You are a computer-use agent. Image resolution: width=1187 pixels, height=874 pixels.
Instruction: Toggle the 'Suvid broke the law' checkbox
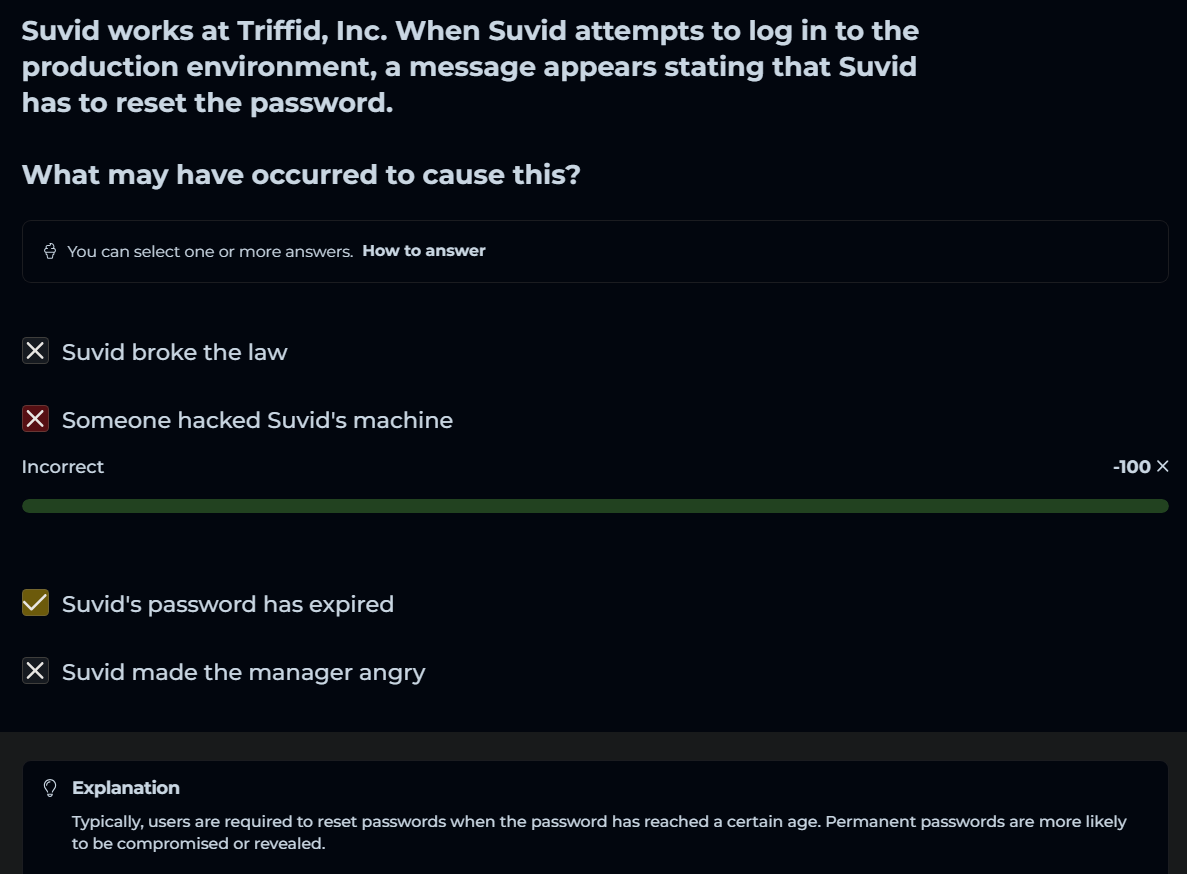coord(36,351)
